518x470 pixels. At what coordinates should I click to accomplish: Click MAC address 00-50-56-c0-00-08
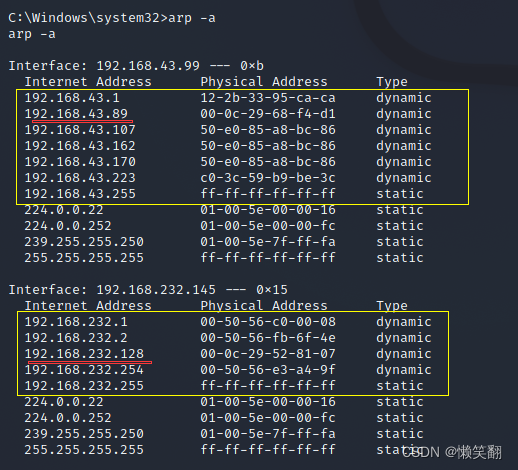click(x=268, y=322)
